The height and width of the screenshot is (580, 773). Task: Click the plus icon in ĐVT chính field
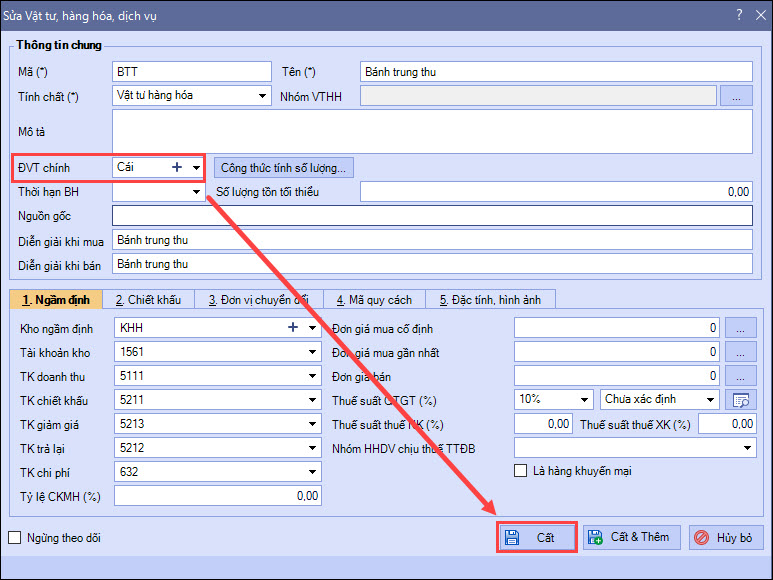[177, 168]
